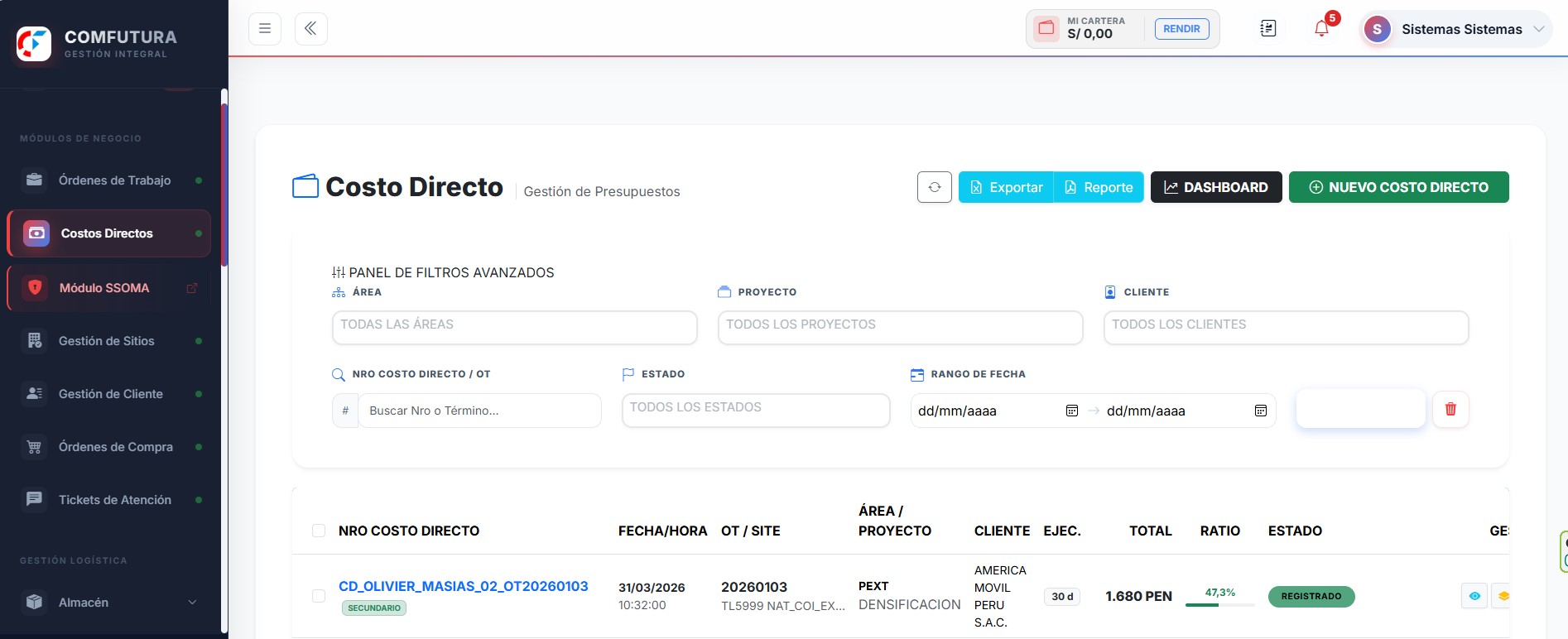The image size is (1568, 639).
Task: Expand the Sistemas Sistemas user menu chevron
Action: [1538, 29]
